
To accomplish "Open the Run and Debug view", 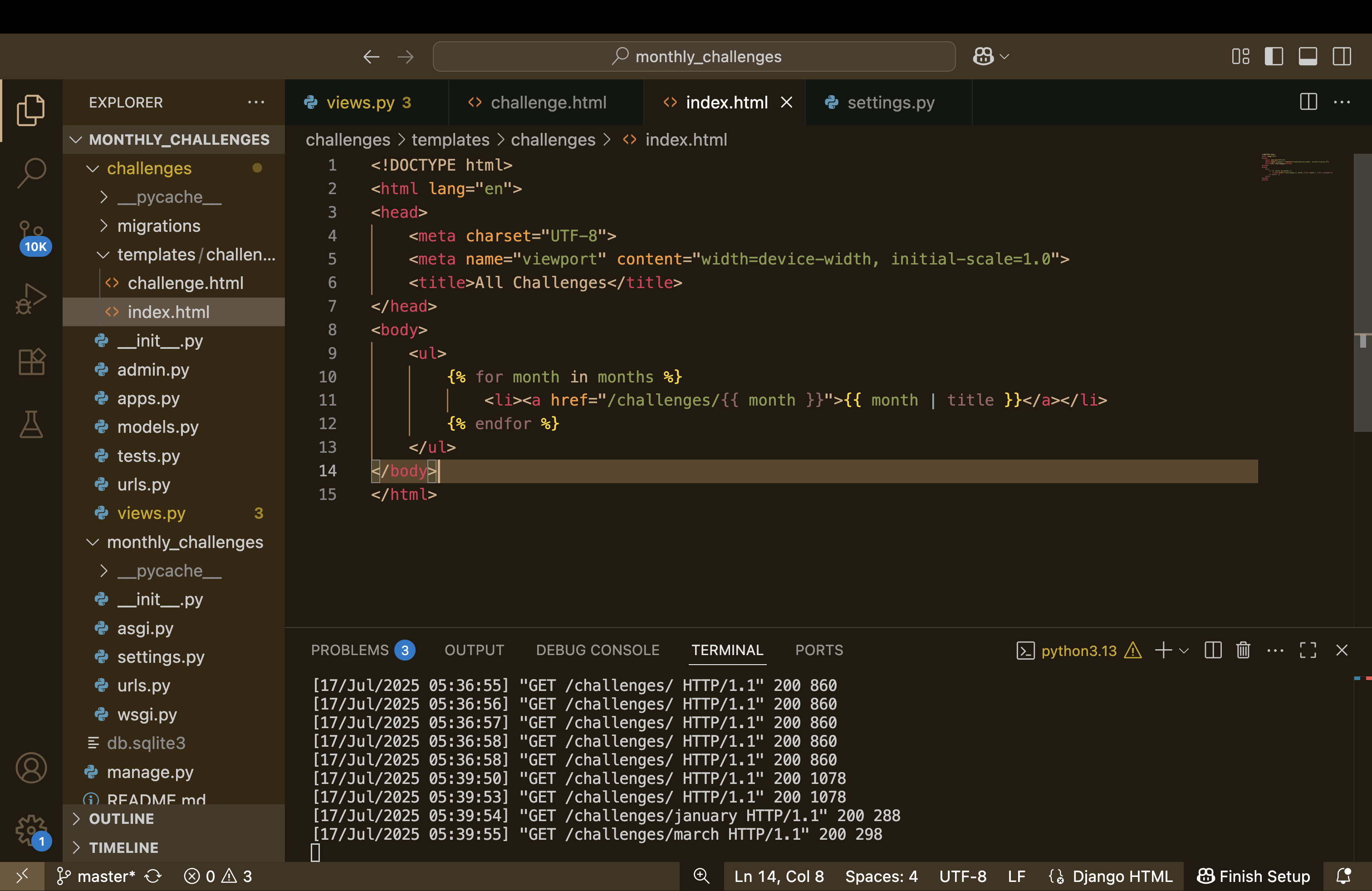I will (x=30, y=299).
